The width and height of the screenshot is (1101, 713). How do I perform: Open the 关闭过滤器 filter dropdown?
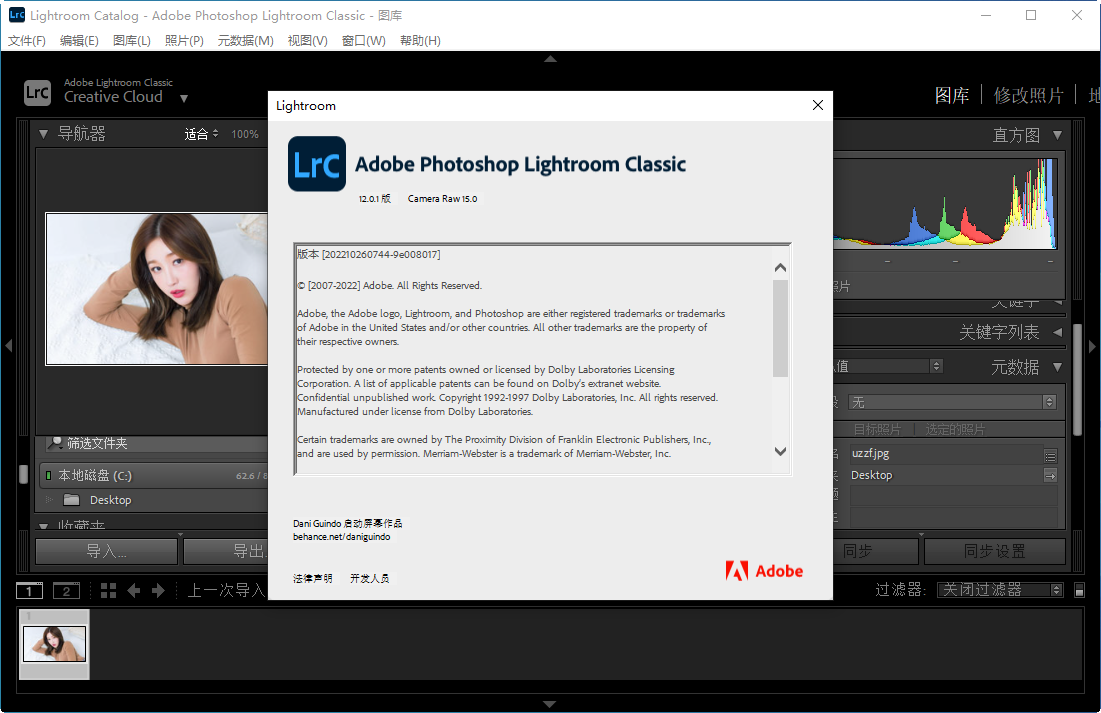[x=1000, y=590]
